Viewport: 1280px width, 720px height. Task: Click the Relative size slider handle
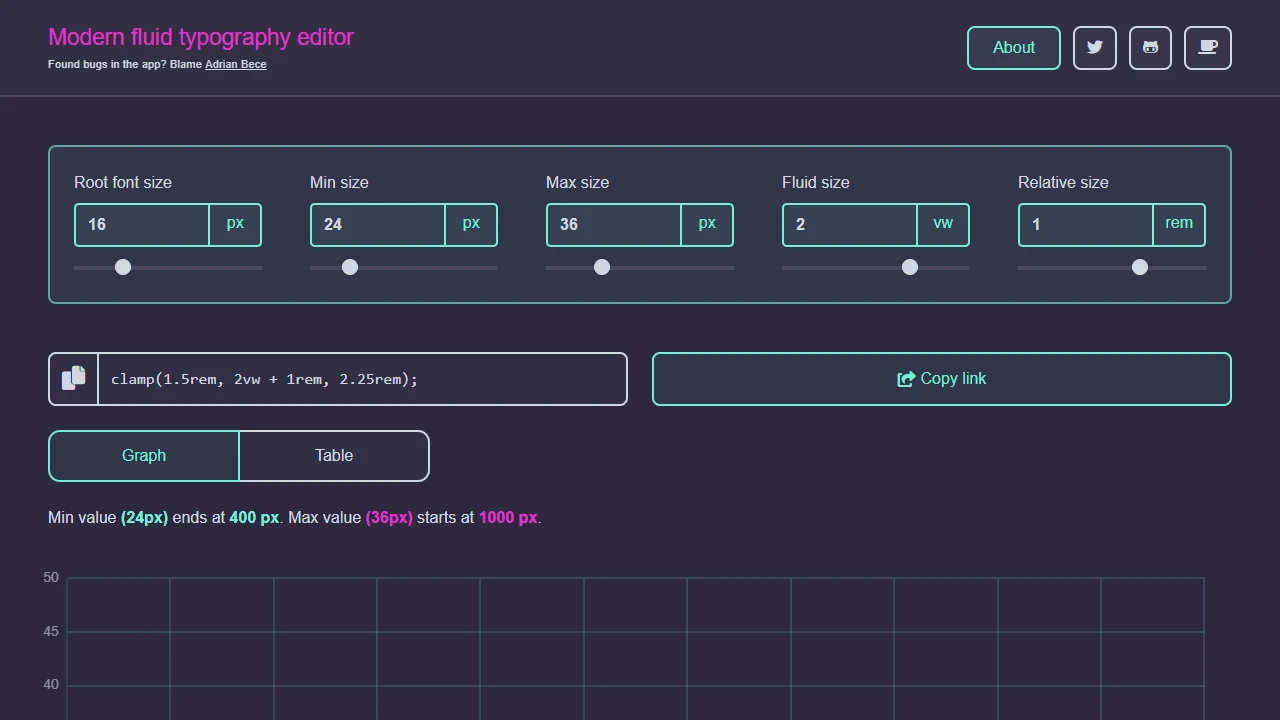[1139, 267]
